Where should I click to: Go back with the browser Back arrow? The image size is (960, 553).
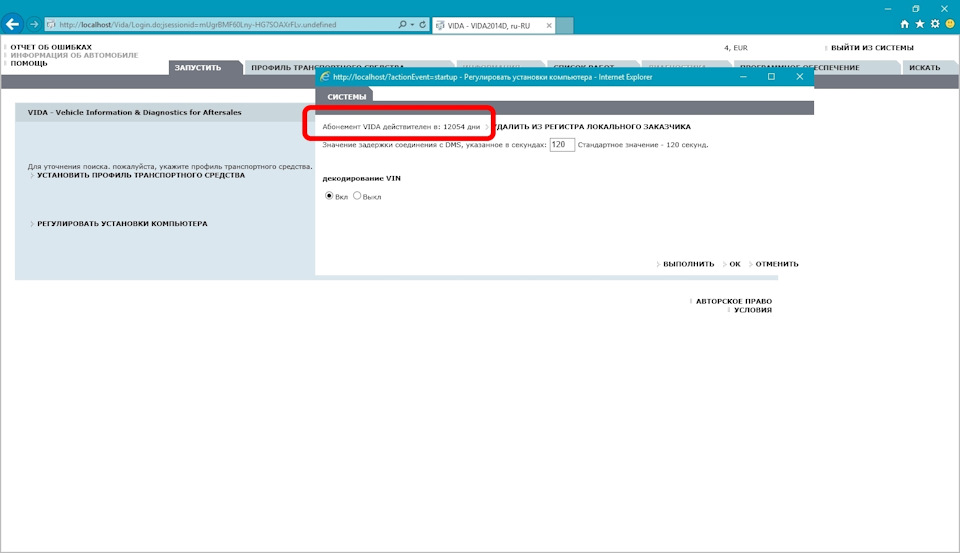pos(12,24)
